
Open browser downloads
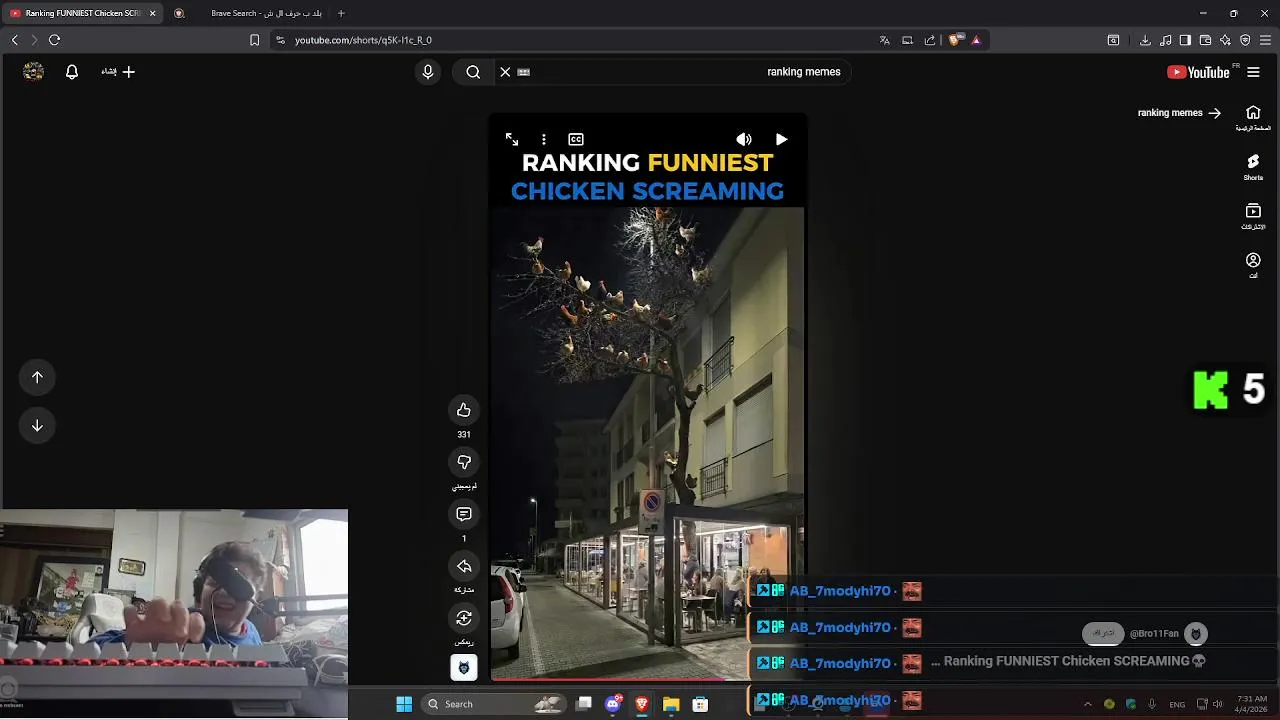(1145, 40)
